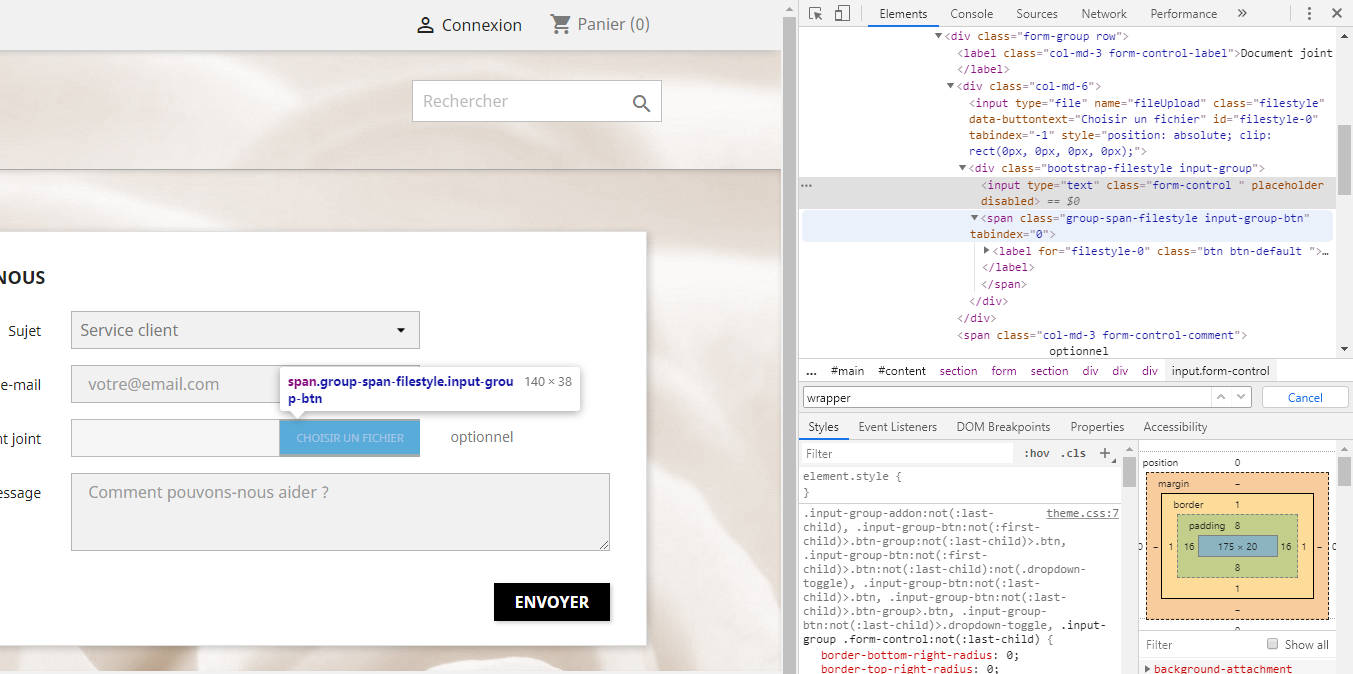The image size is (1353, 674).
Task: Activate the inspect element picker icon
Action: [x=816, y=14]
